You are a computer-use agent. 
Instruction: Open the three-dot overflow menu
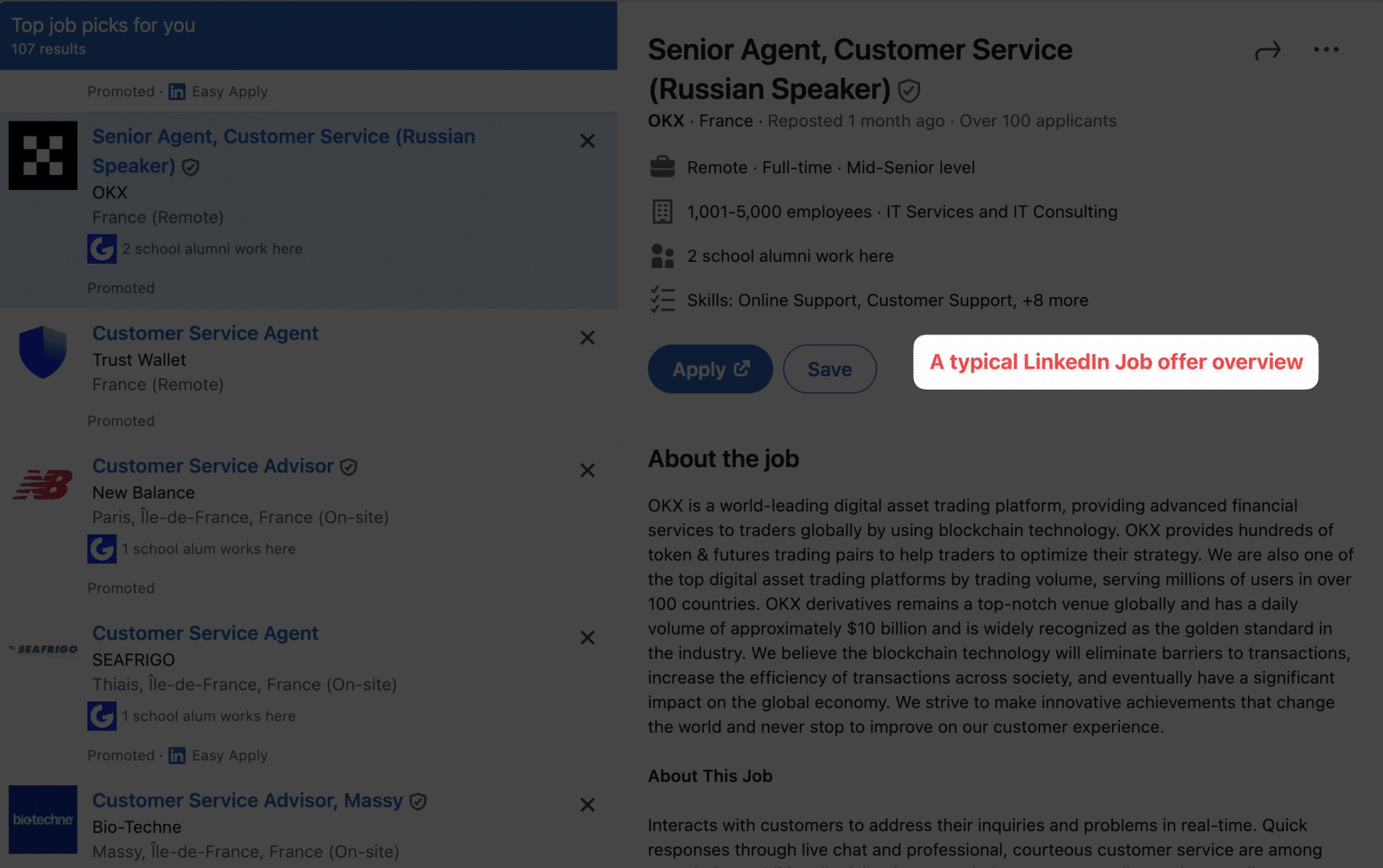(1326, 50)
